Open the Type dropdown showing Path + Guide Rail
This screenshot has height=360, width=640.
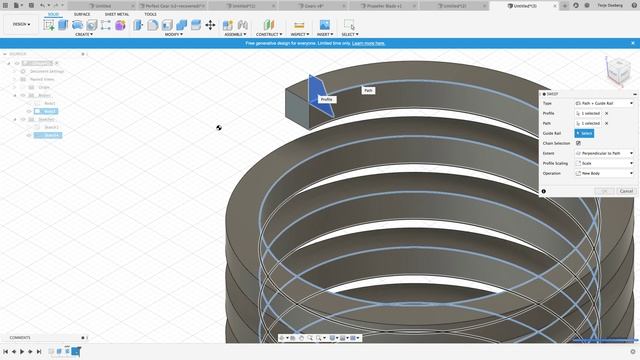point(604,103)
